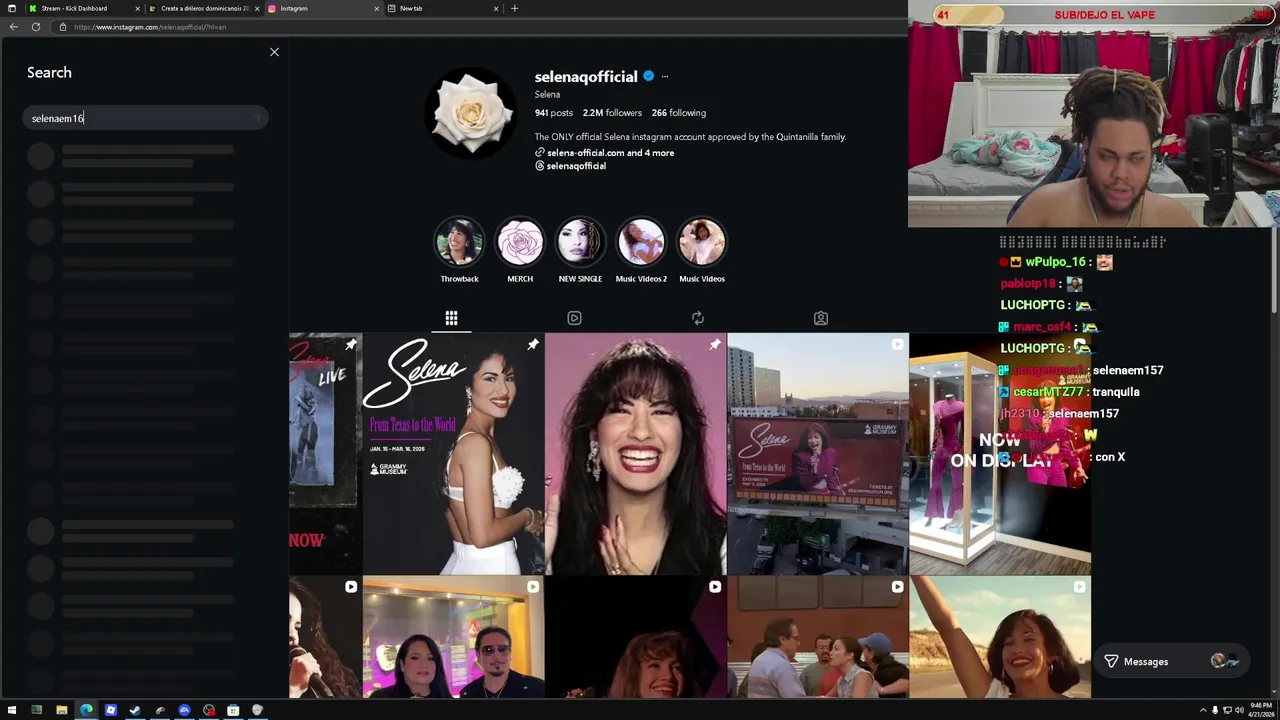Click the avatars in the Messages pill
The image size is (1280, 720).
(x=1224, y=660)
